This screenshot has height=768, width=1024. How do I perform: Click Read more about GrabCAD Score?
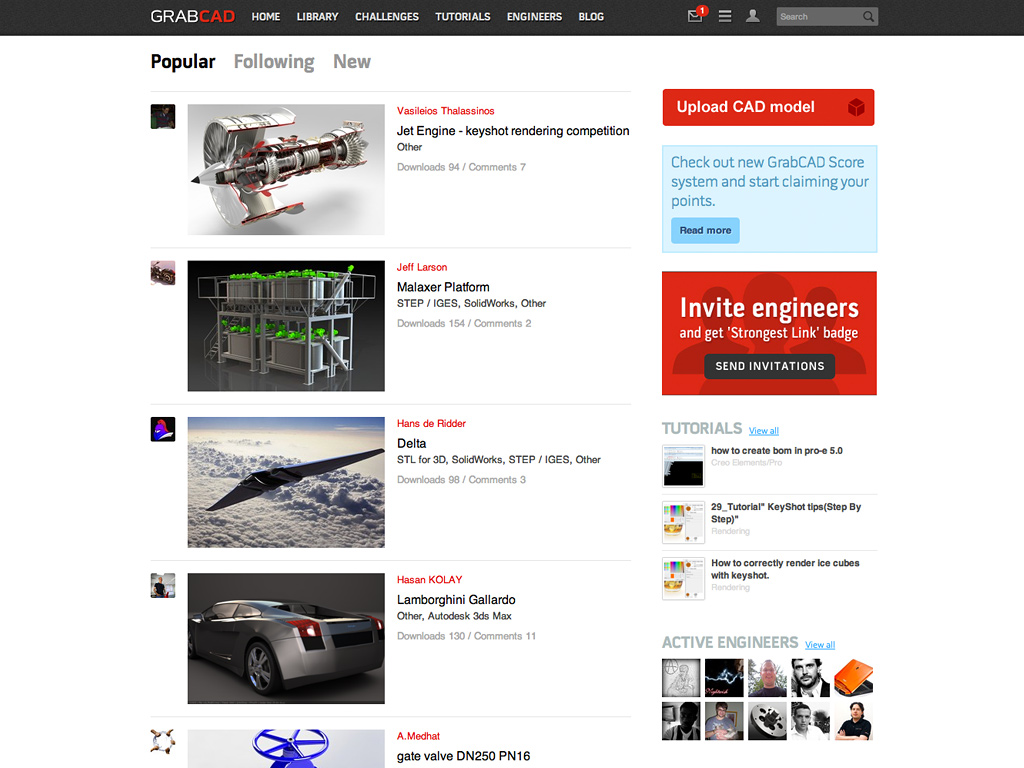[x=705, y=231]
